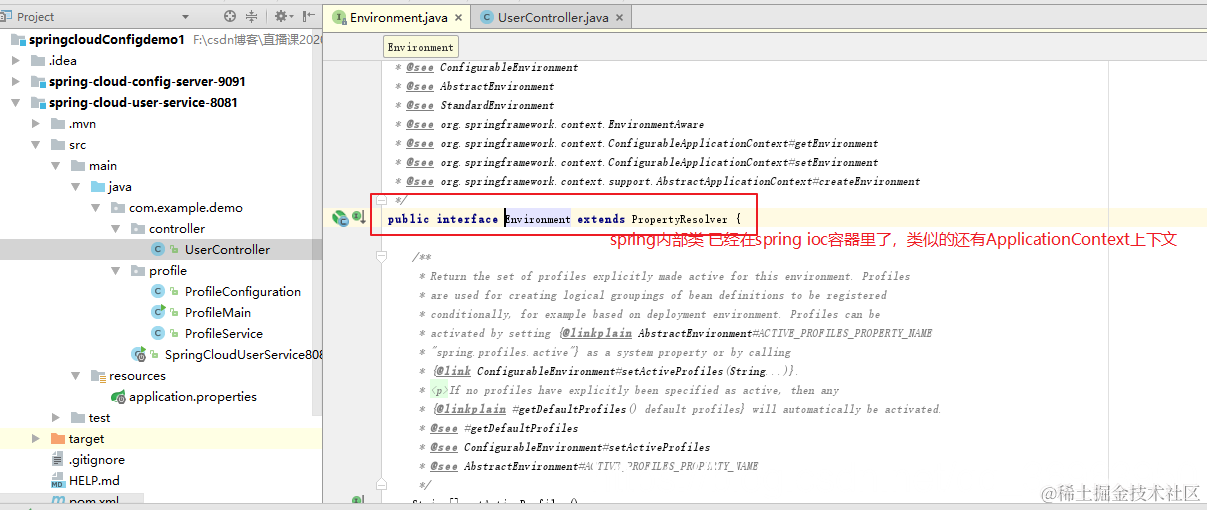Viewport: 1207px width, 510px height.
Task: Select ProfileConfiguration class
Action: coord(243,291)
